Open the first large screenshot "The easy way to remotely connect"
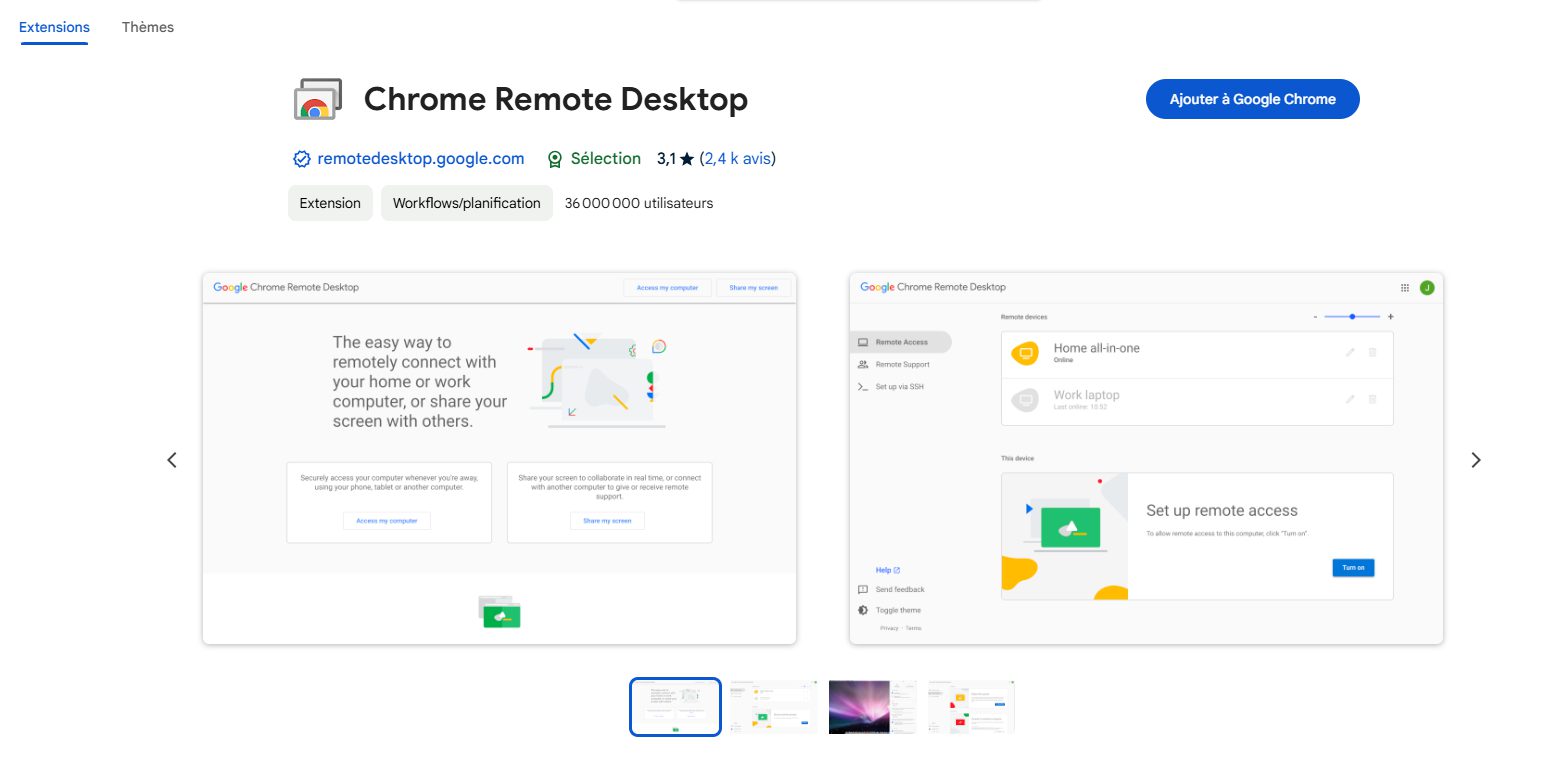The image size is (1564, 784). [x=499, y=458]
